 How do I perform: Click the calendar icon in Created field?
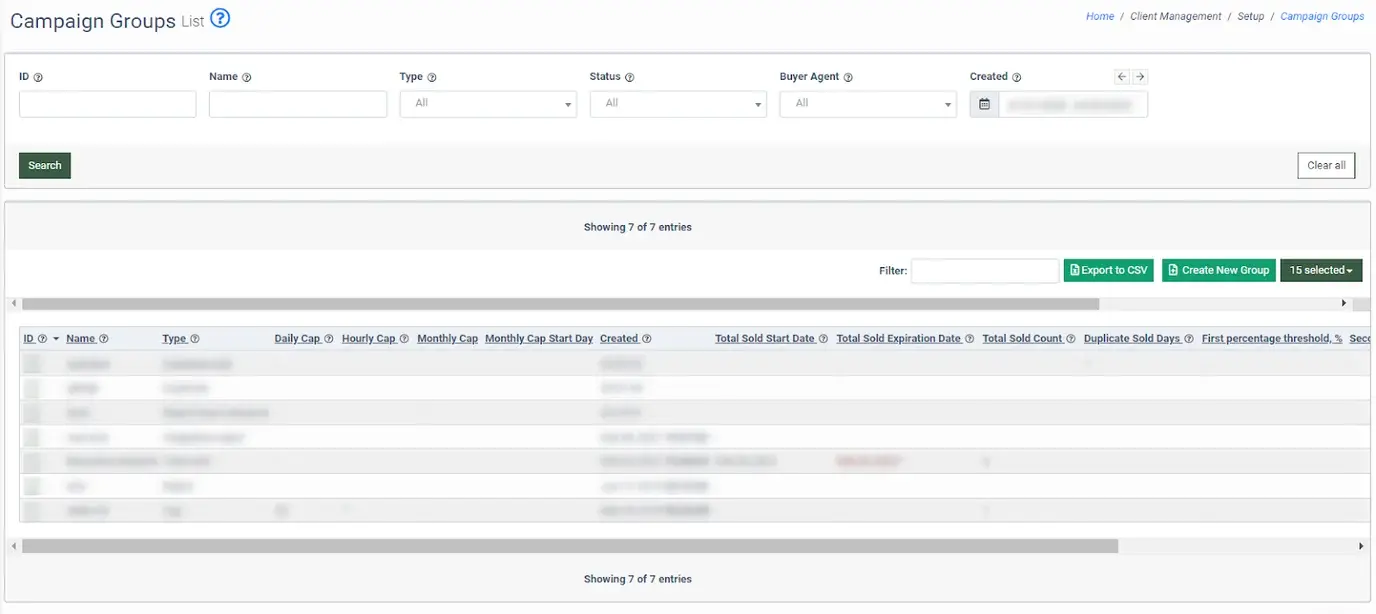[x=984, y=104]
